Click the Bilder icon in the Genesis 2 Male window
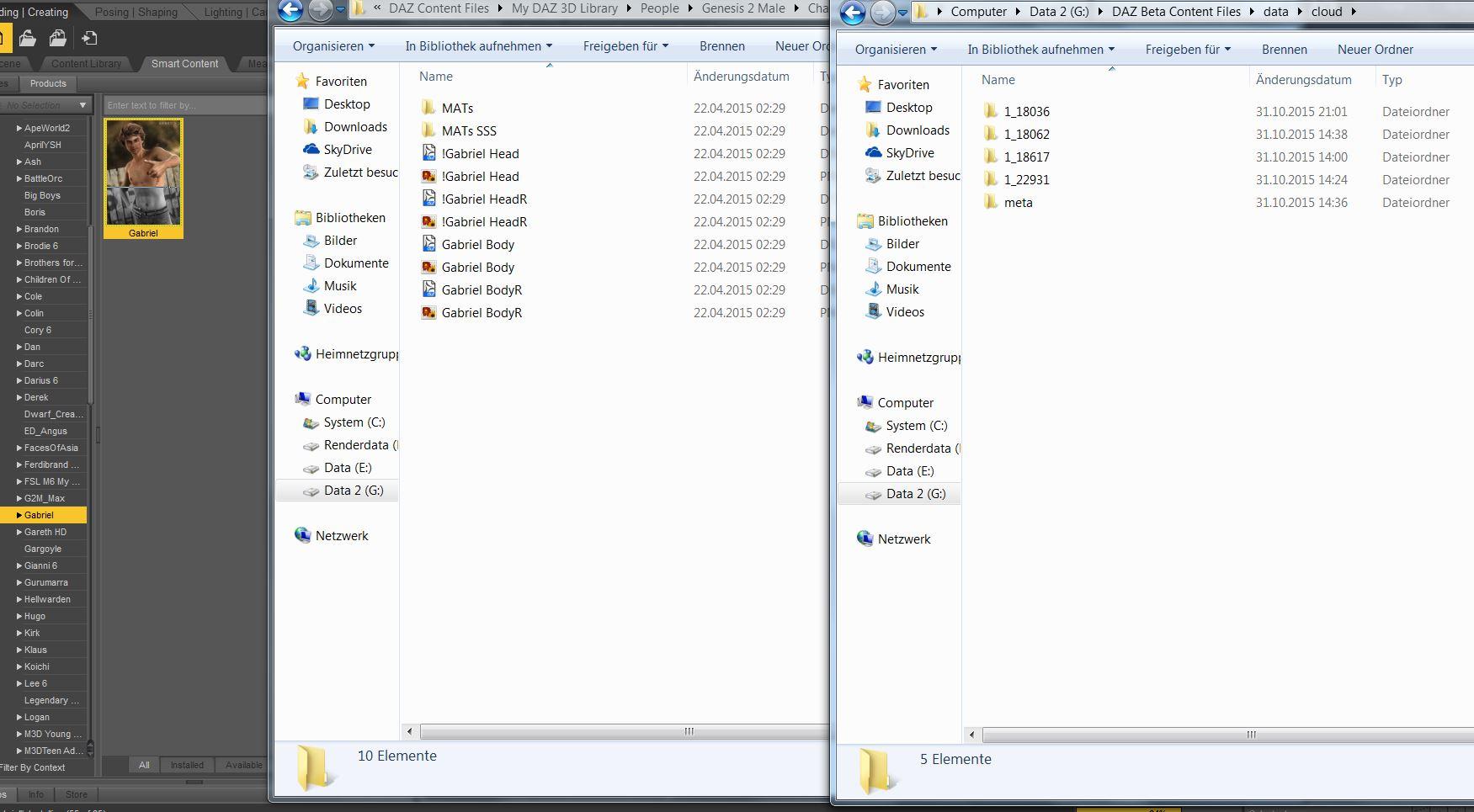1474x812 pixels. pos(311,240)
